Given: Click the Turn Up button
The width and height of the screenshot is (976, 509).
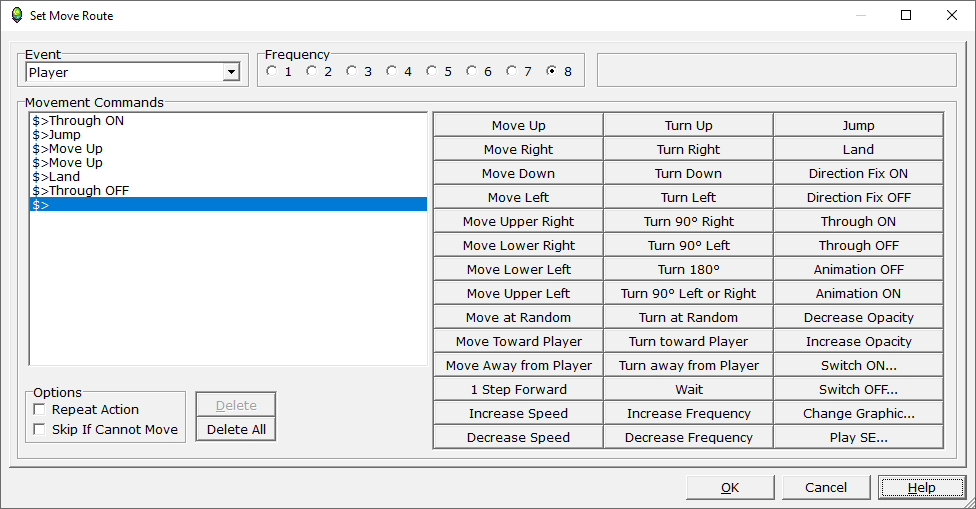Looking at the screenshot, I should (688, 125).
